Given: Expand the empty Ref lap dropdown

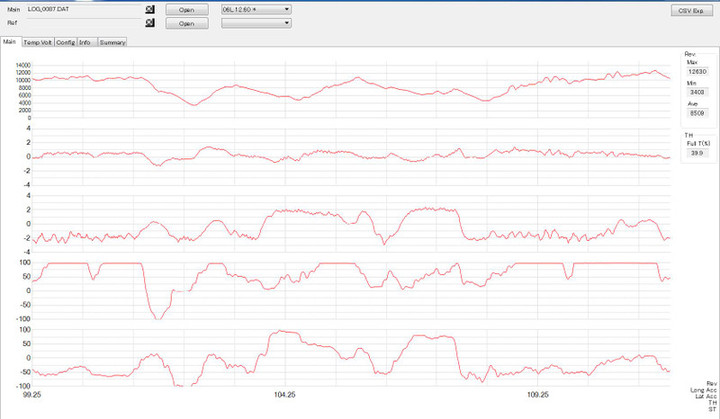Looking at the screenshot, I should point(255,22).
